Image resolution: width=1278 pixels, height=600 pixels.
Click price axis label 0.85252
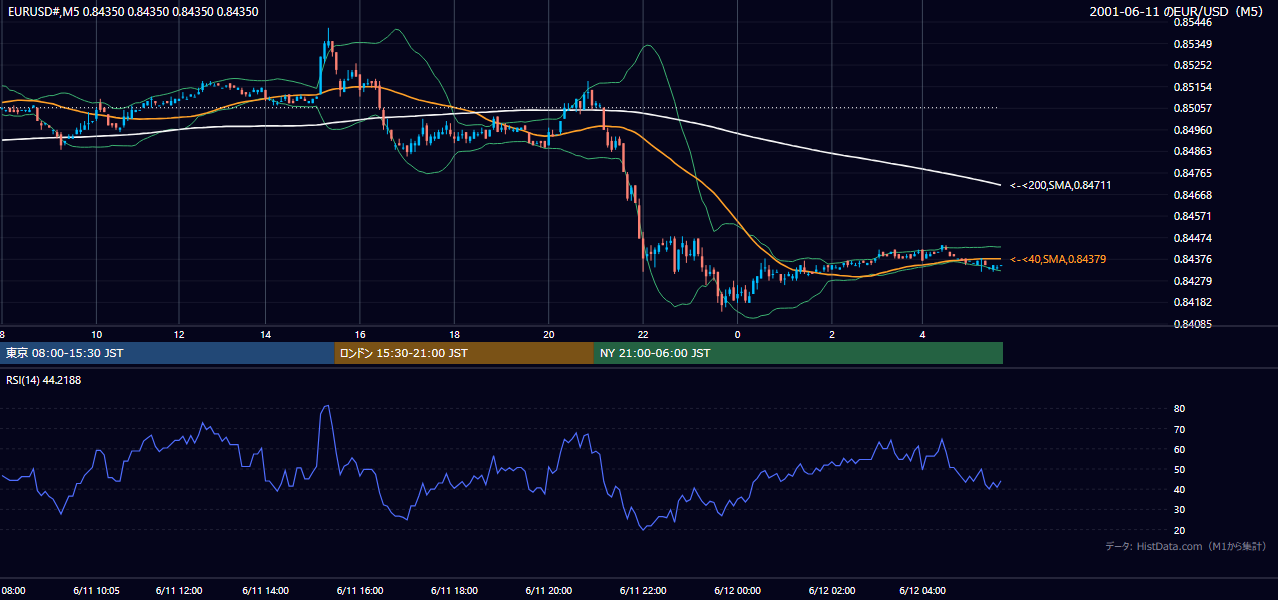(x=1193, y=65)
